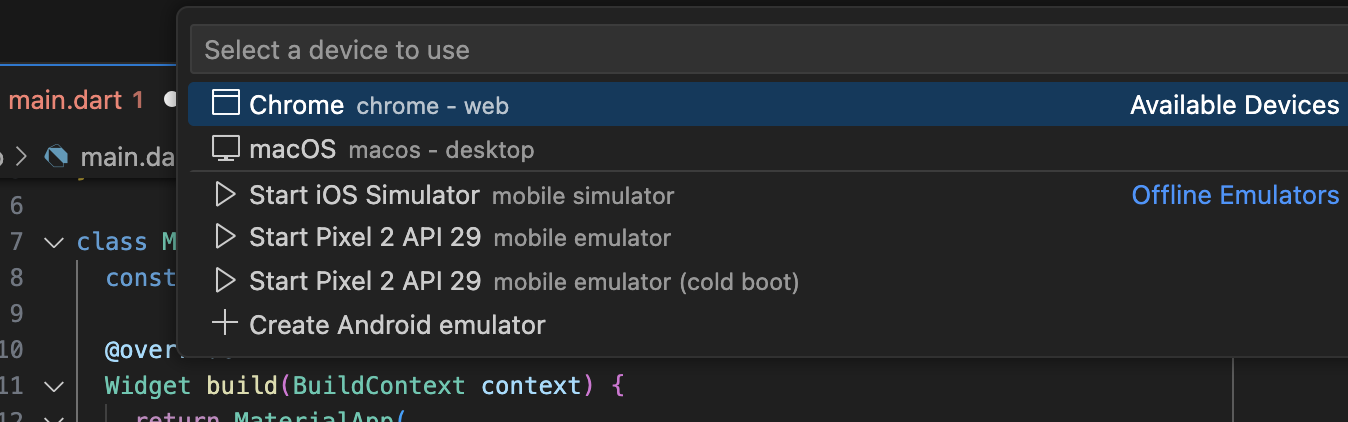Click the unsaved dot on main.dart tab
1348x422 pixels.
click(169, 101)
